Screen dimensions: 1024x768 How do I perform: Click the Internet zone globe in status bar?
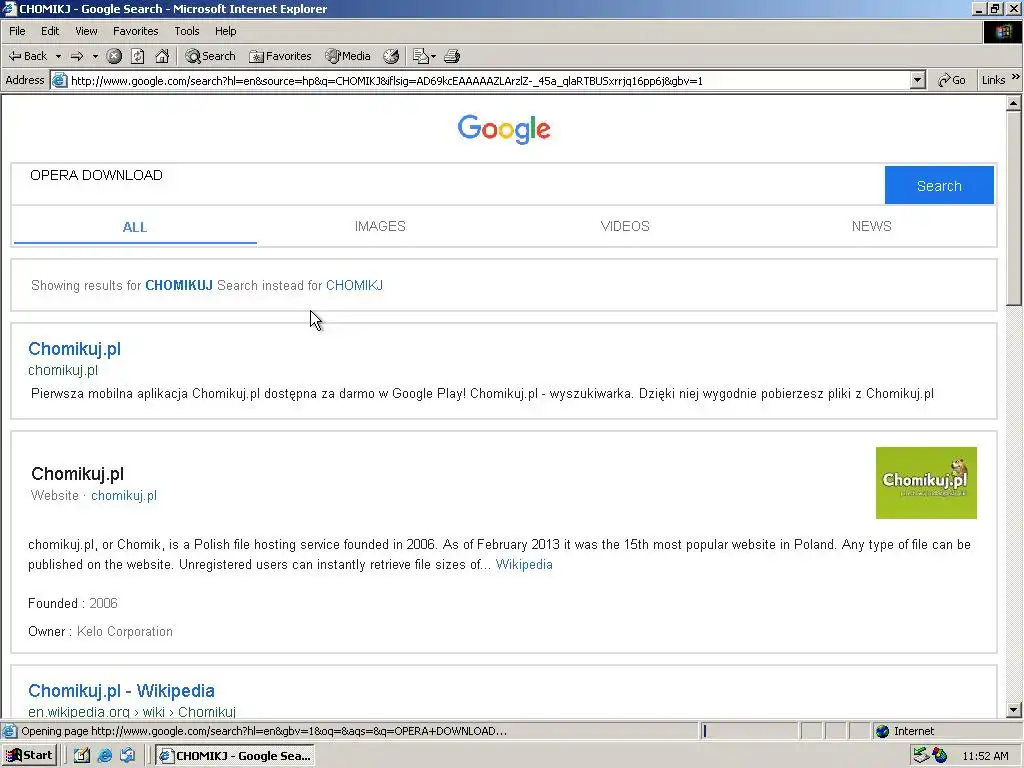[x=883, y=731]
